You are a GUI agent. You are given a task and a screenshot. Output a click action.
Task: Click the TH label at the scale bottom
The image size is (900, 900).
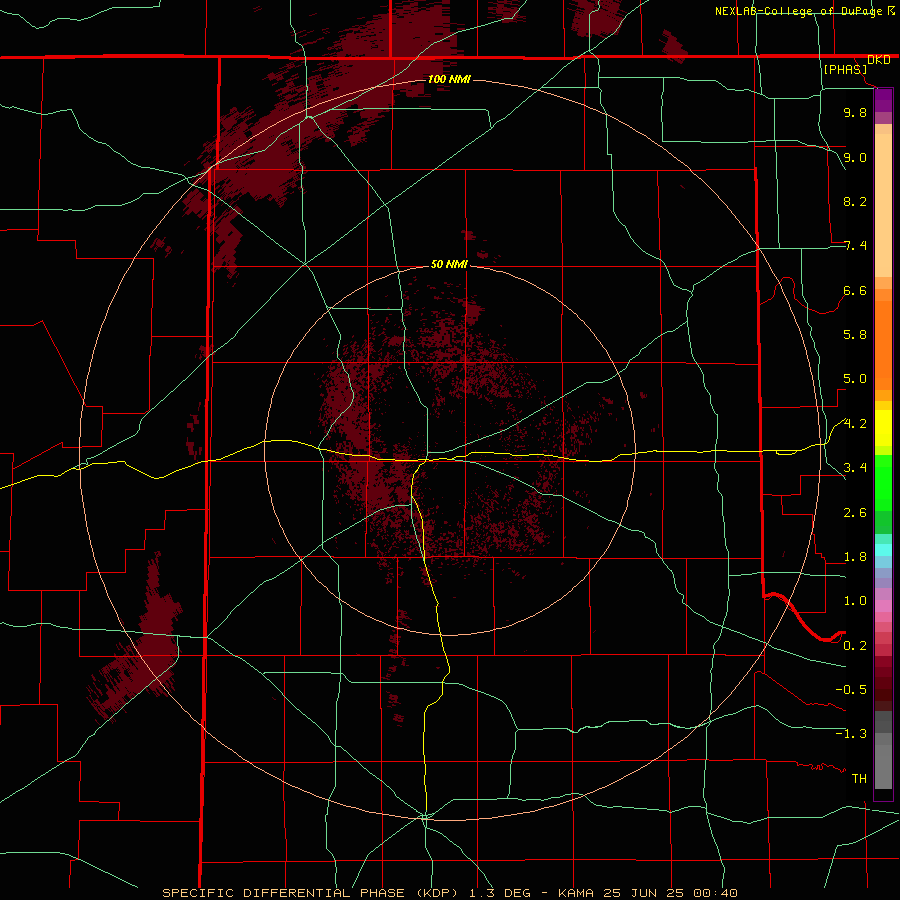coord(859,779)
